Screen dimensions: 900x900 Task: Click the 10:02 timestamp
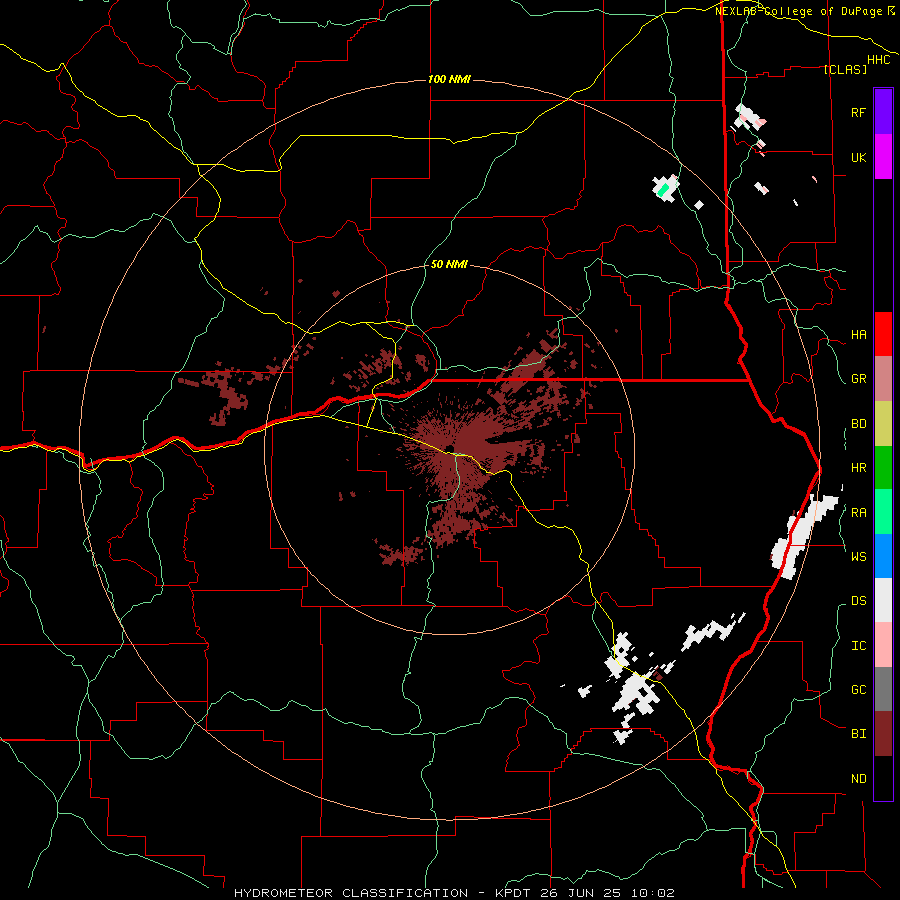click(653, 893)
